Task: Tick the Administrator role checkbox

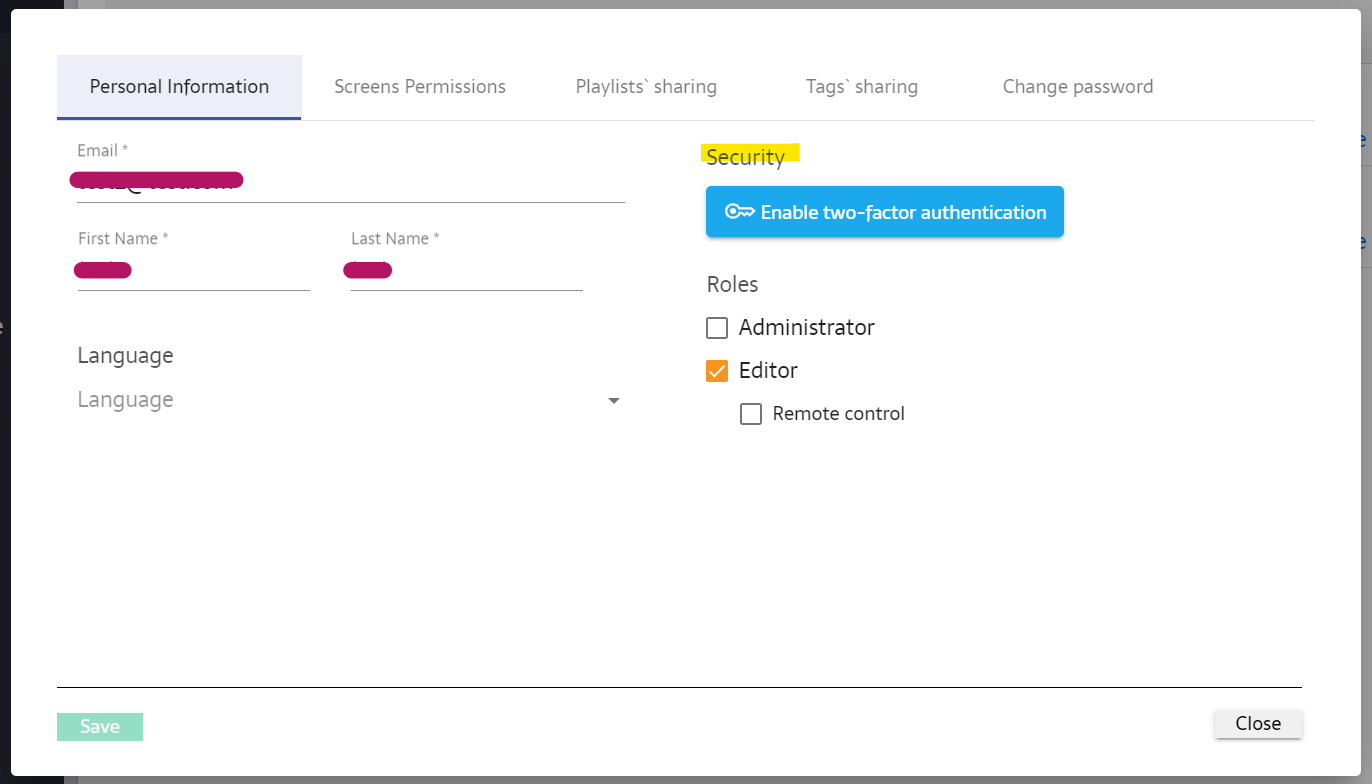Action: click(x=717, y=328)
